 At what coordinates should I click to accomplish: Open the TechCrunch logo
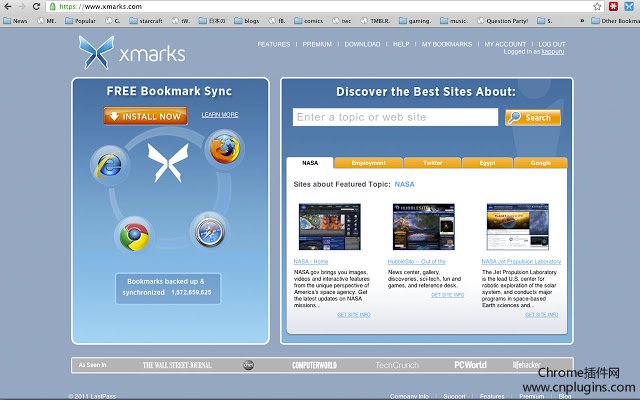(397, 365)
